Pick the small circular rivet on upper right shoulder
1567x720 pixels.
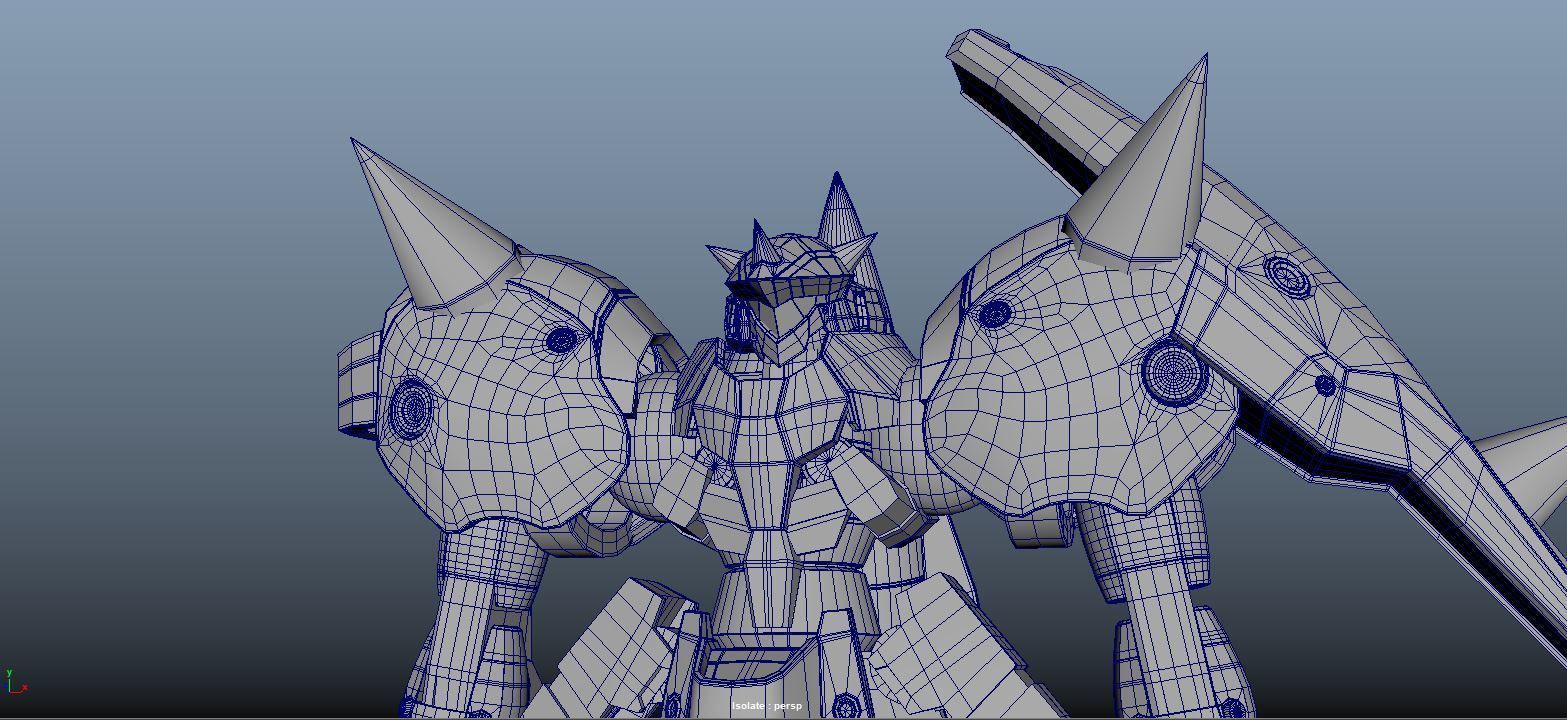click(x=994, y=314)
